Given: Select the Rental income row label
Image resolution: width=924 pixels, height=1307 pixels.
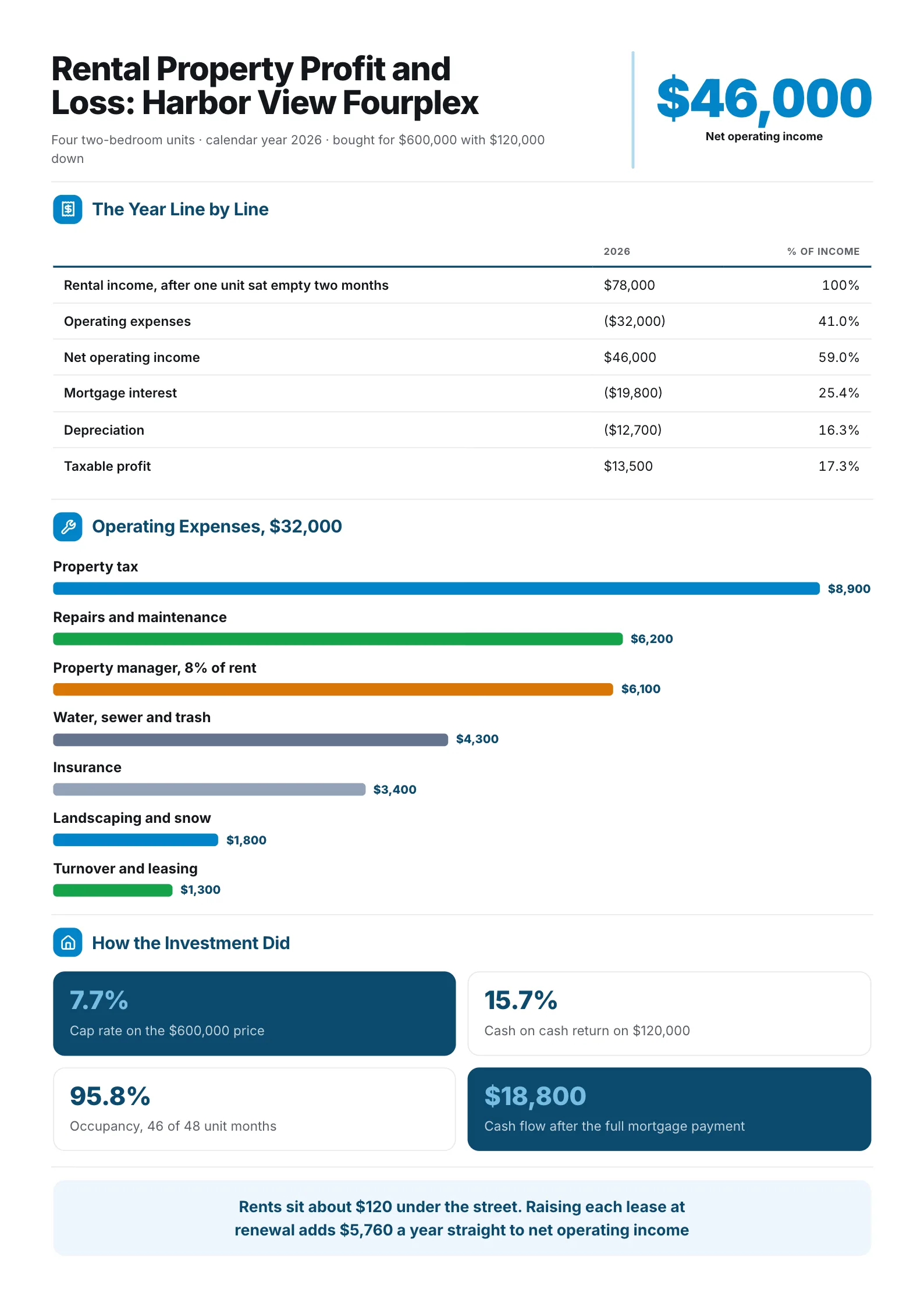Looking at the screenshot, I should [226, 285].
